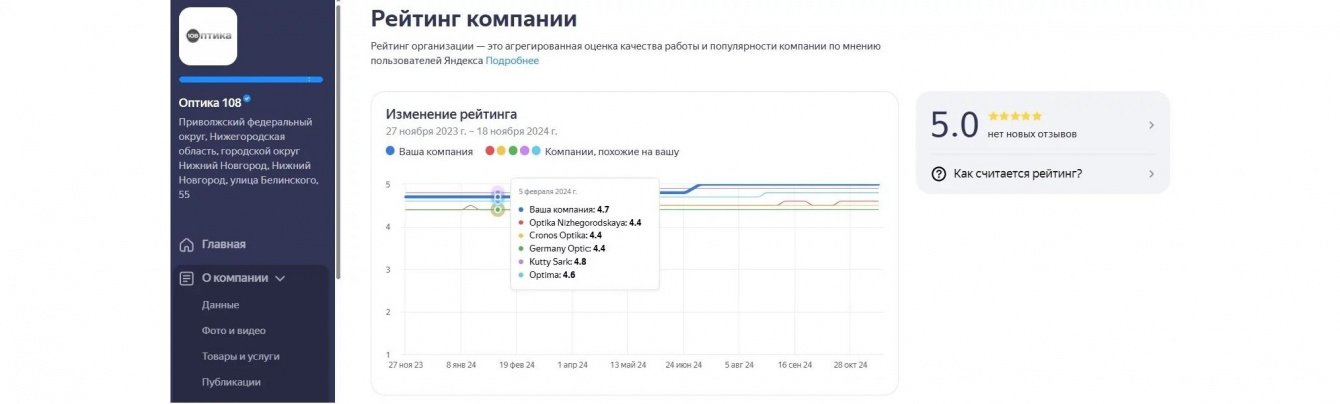Click the profile completion progress bar

pos(251,79)
